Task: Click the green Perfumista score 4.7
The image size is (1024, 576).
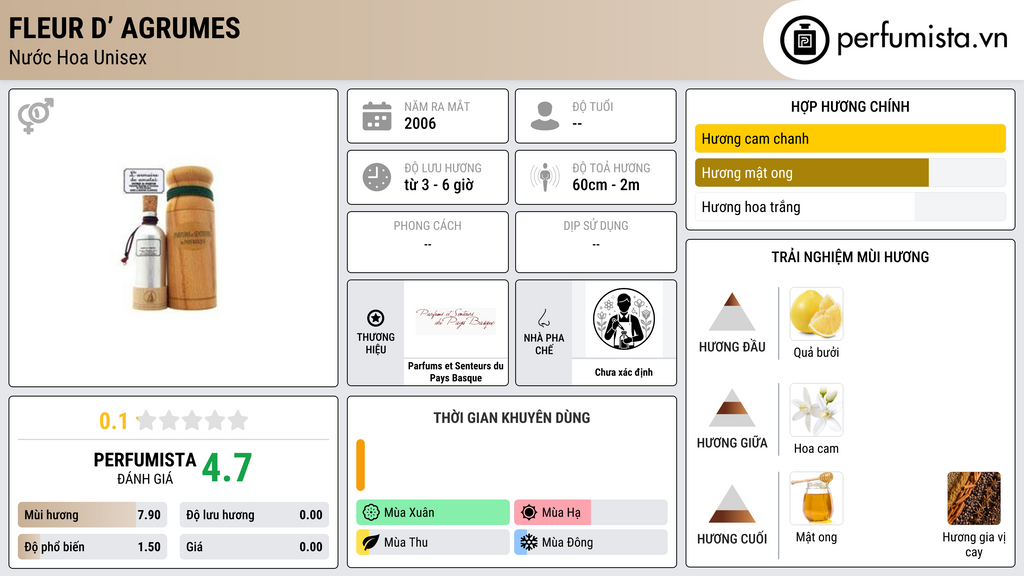Action: pyautogui.click(x=227, y=467)
